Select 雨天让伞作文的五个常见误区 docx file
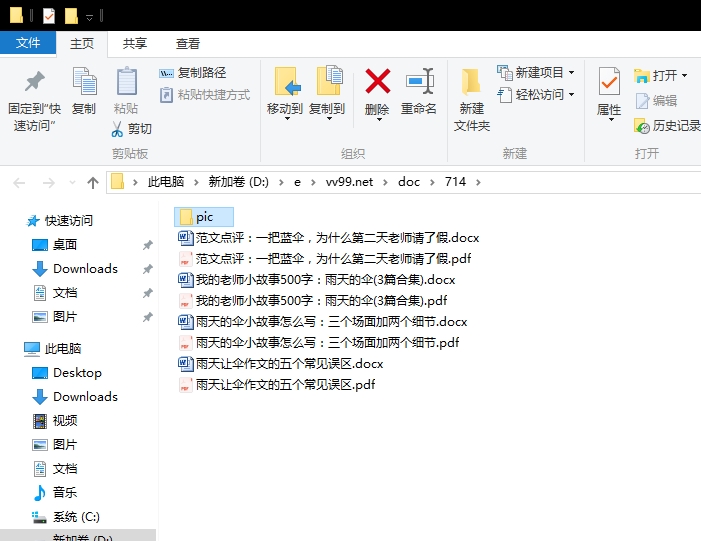The width and height of the screenshot is (701, 541). tap(280, 363)
